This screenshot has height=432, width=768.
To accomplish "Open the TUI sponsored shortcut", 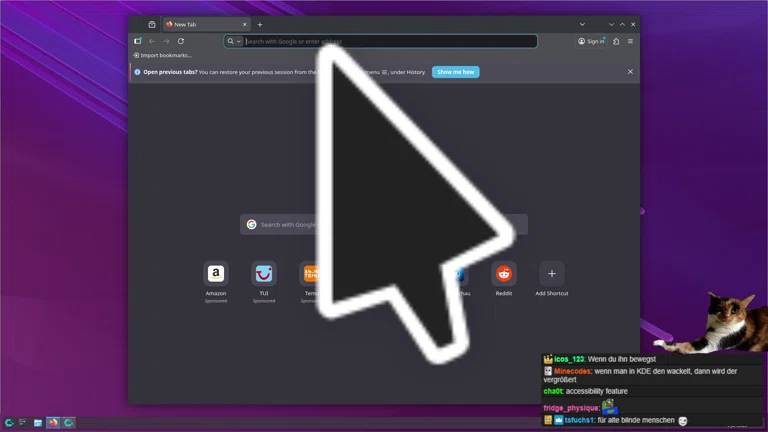I will tap(264, 274).
